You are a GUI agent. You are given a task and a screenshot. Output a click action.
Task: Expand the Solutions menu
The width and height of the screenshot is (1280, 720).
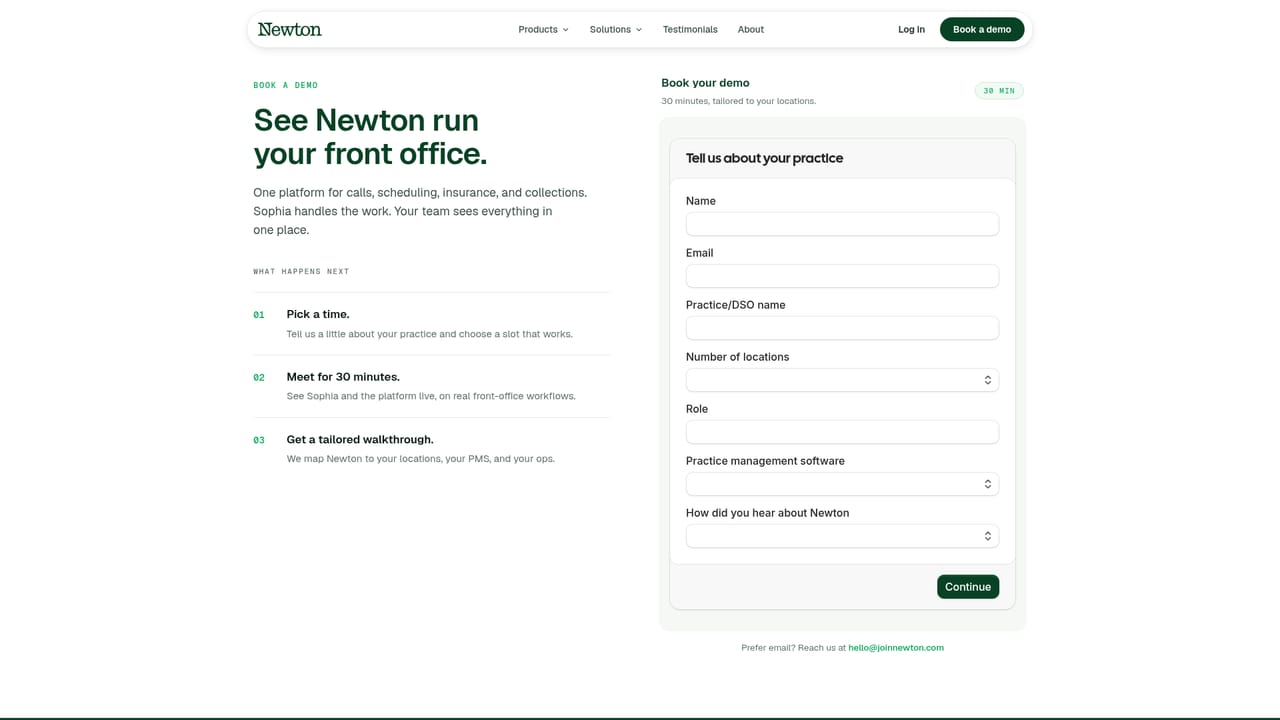(616, 29)
